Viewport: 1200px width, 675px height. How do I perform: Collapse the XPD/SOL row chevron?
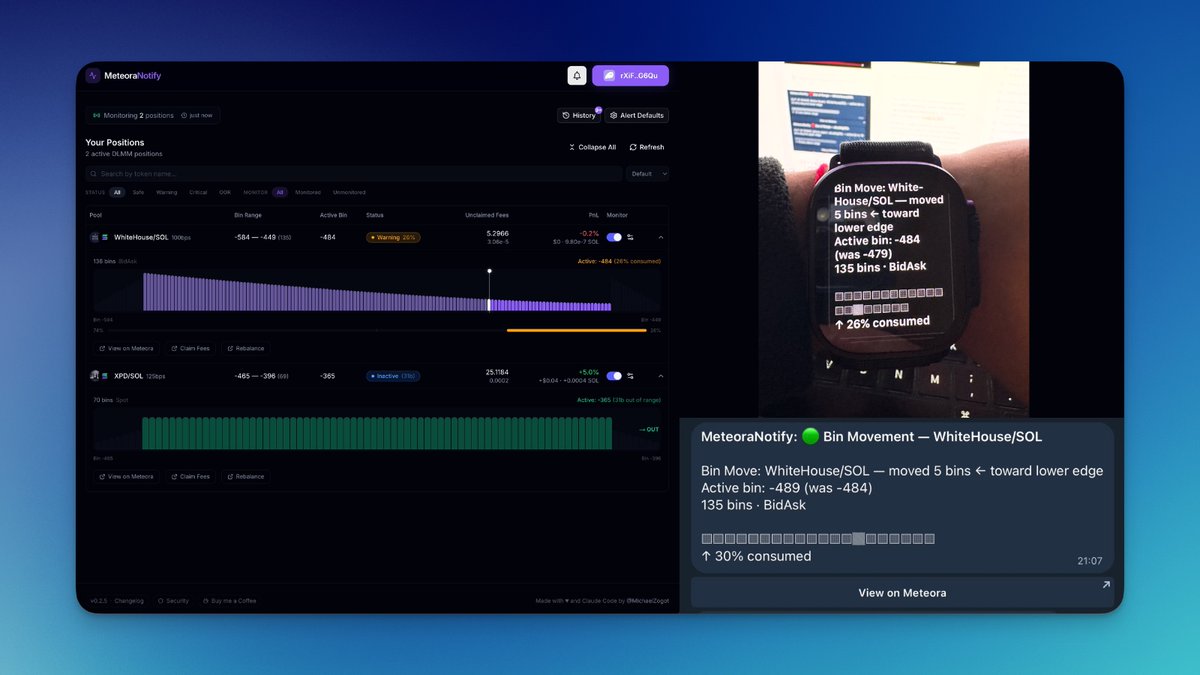click(660, 376)
